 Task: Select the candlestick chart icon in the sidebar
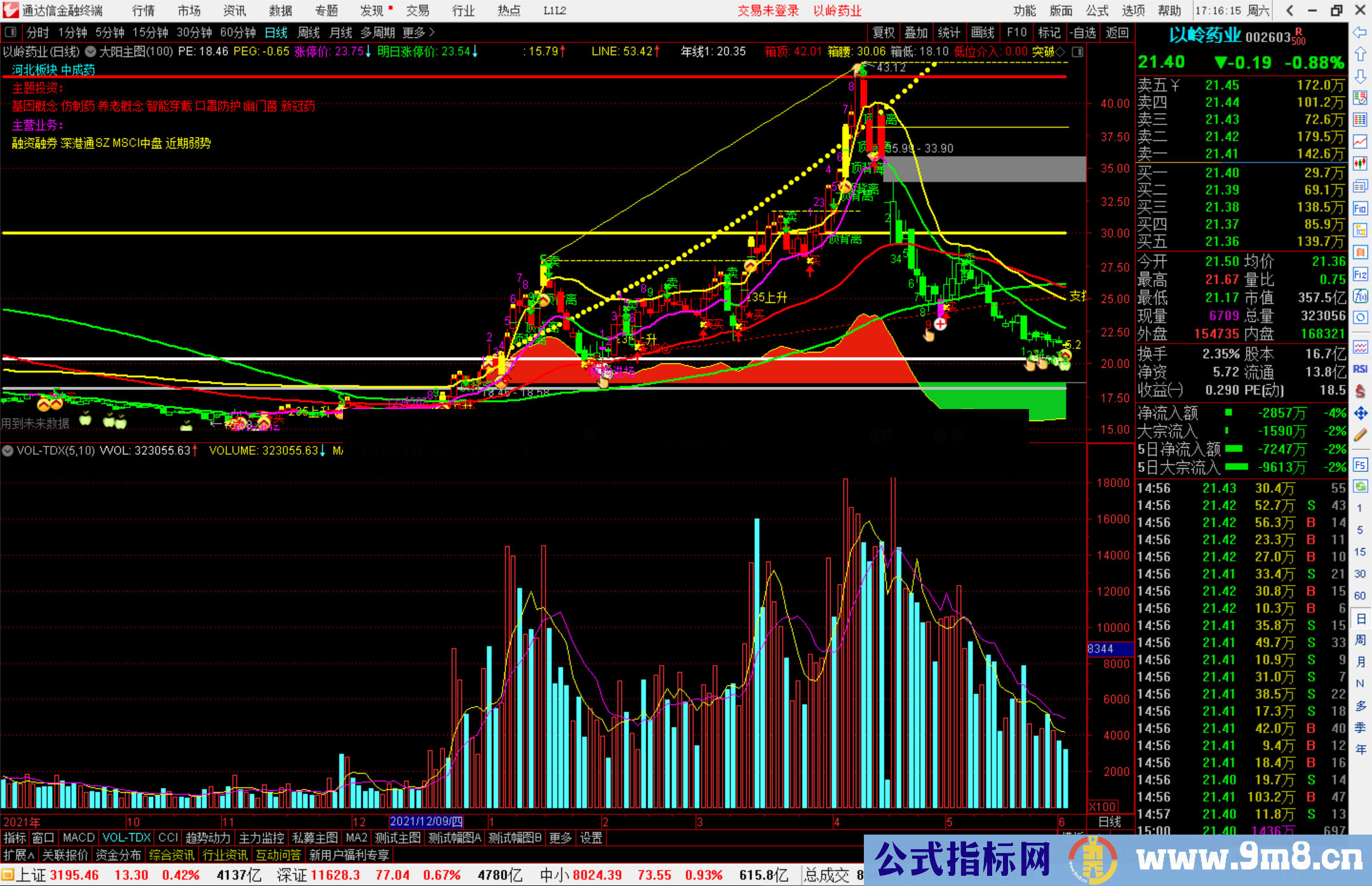[1360, 164]
